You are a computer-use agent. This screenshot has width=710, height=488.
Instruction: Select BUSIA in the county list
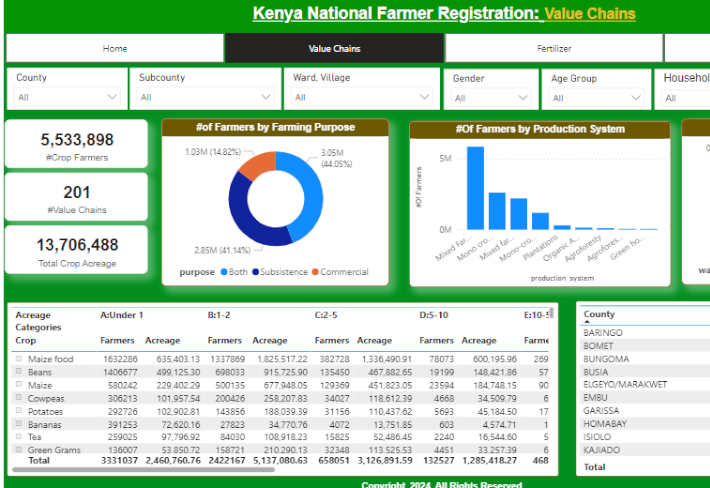[595, 372]
